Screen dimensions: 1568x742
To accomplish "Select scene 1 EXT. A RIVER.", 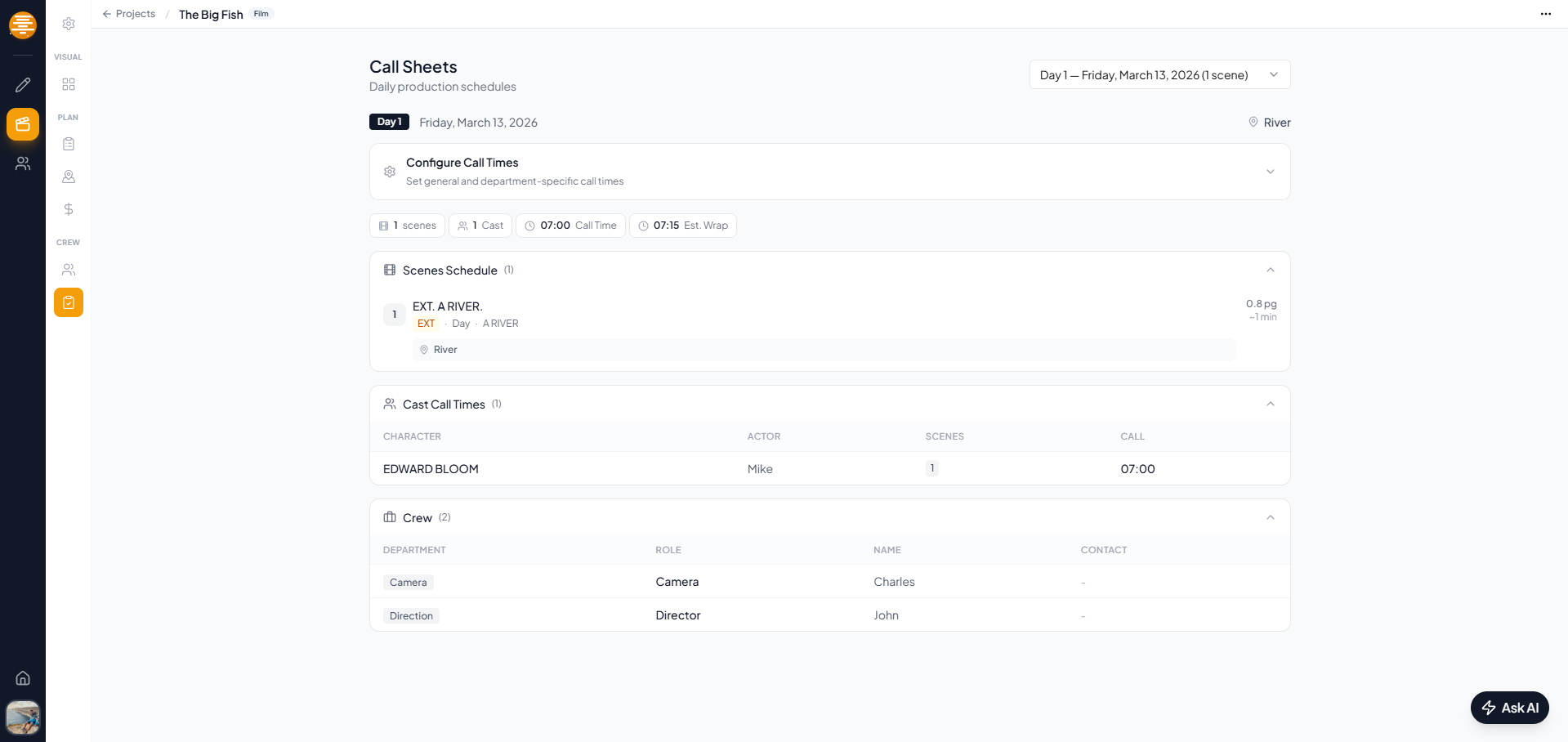I will [447, 306].
